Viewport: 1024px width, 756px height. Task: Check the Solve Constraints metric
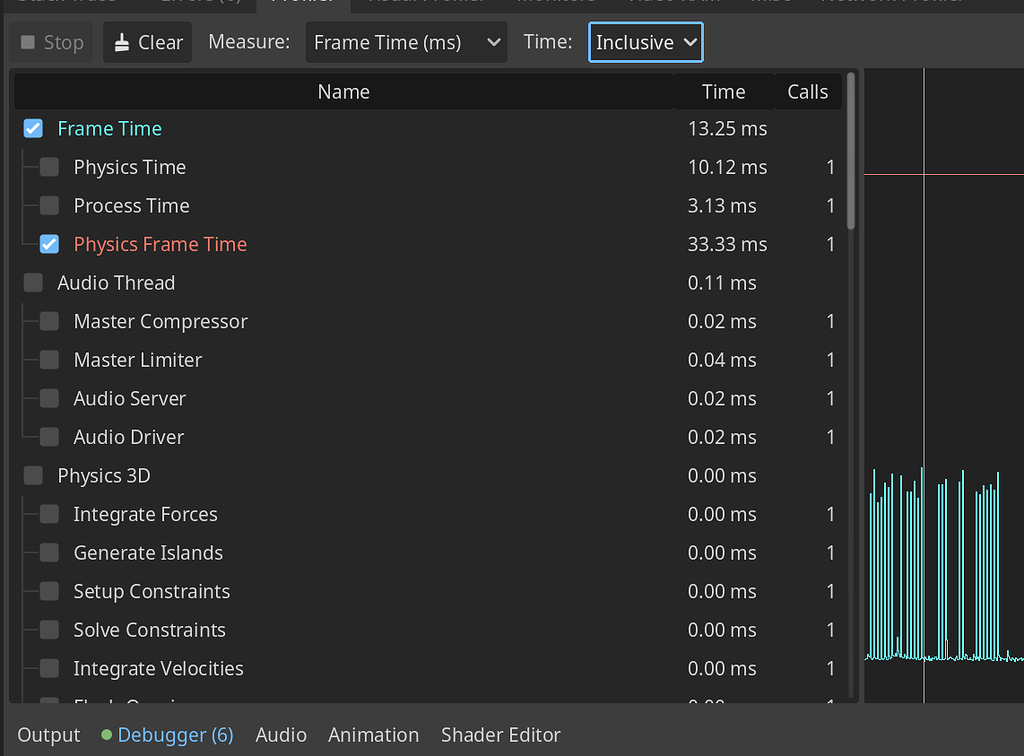tap(48, 630)
